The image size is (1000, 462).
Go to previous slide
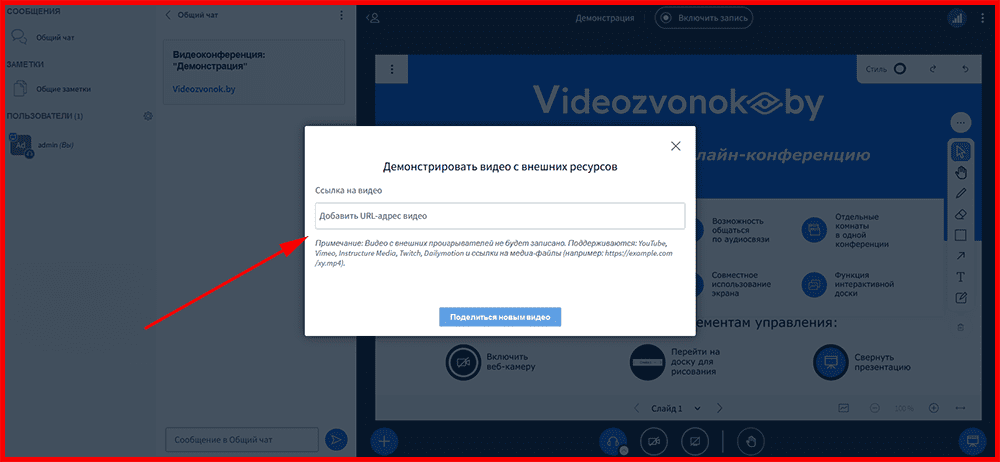(636, 408)
